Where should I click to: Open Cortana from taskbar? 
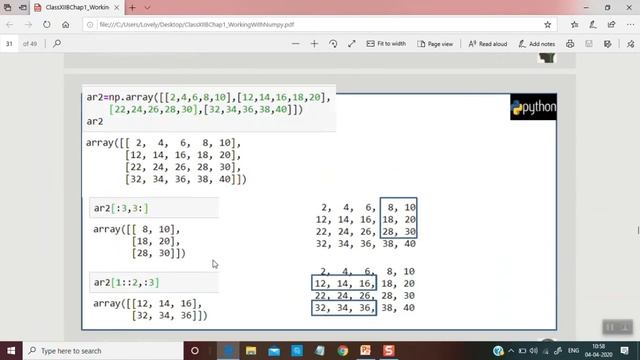point(195,351)
